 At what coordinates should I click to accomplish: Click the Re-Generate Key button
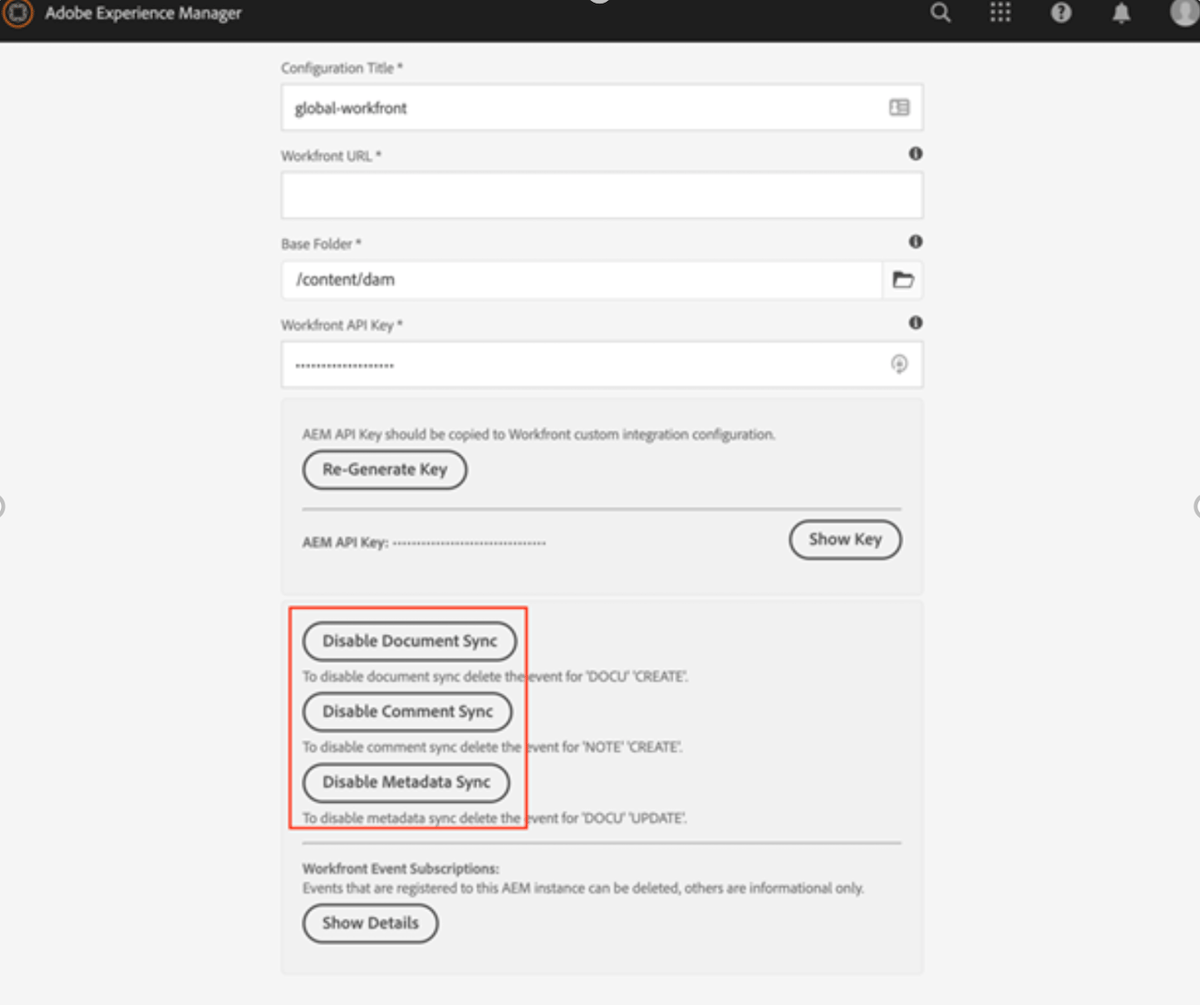tap(384, 469)
